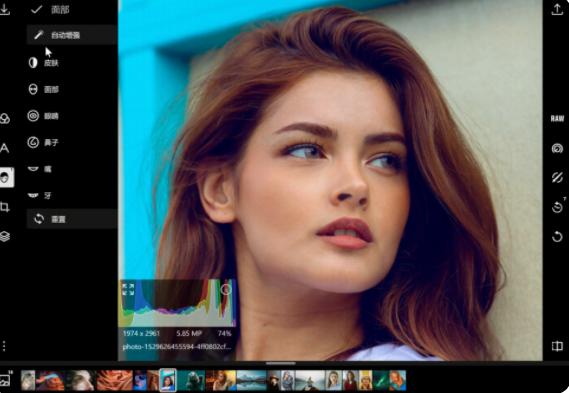The image size is (569, 393).
Task: Click the history clock icon
Action: [557, 207]
